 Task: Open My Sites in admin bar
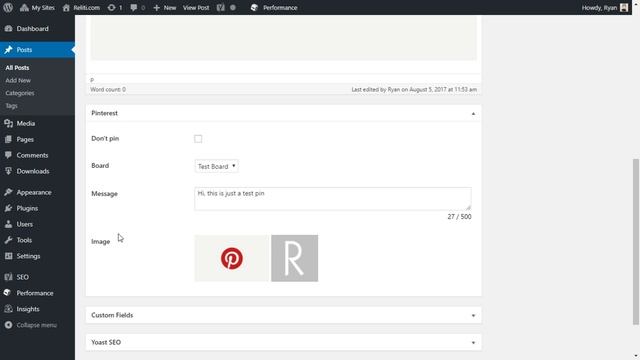click(38, 7)
